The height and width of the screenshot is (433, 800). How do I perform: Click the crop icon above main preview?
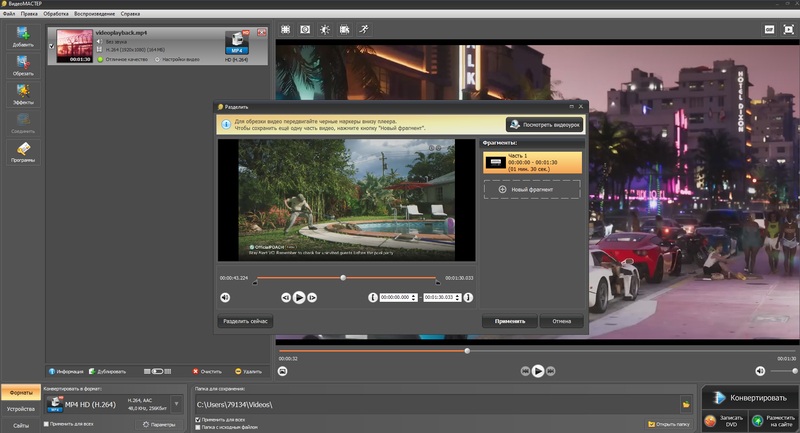286,30
